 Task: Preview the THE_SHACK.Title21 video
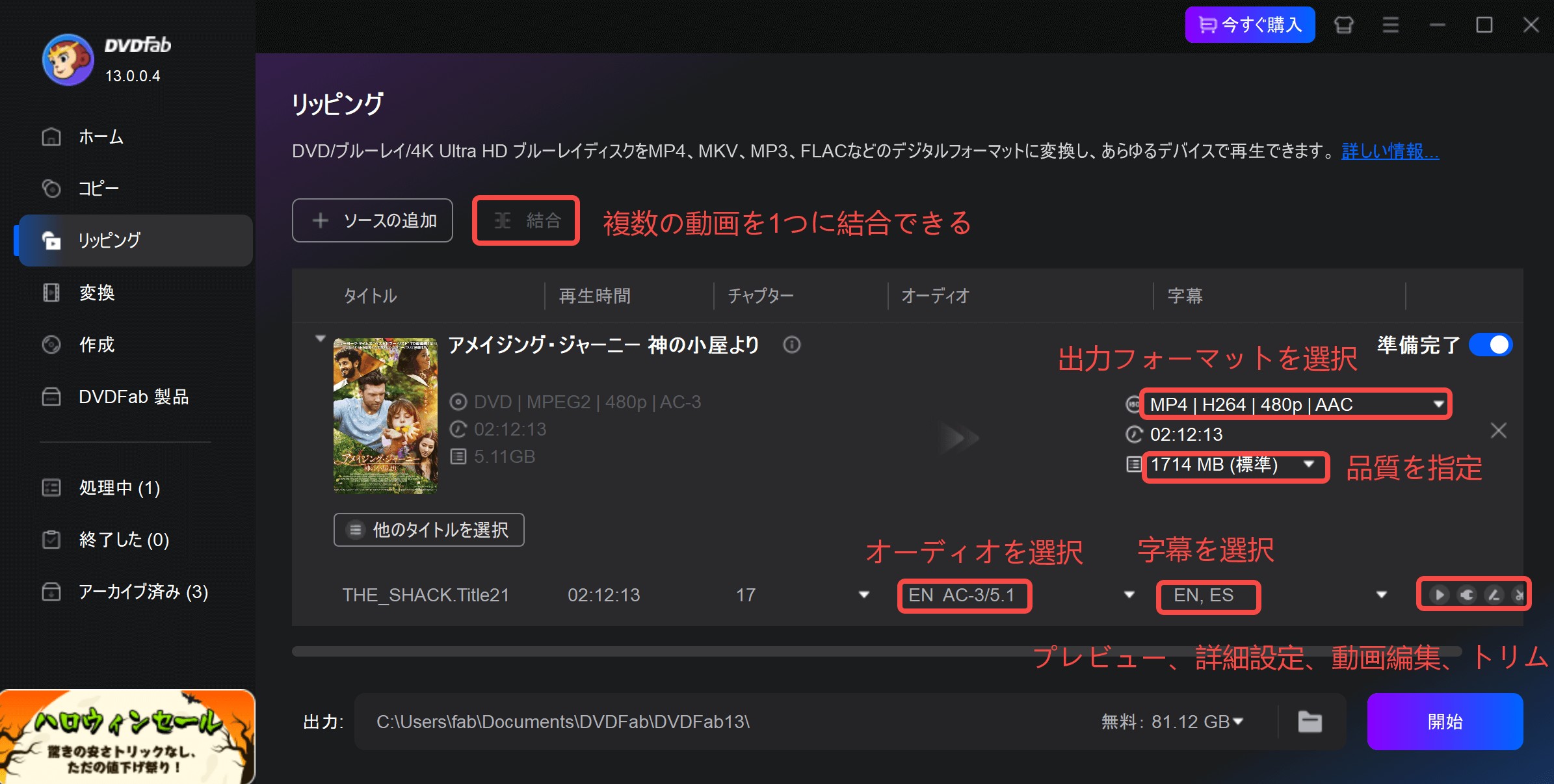click(1439, 594)
